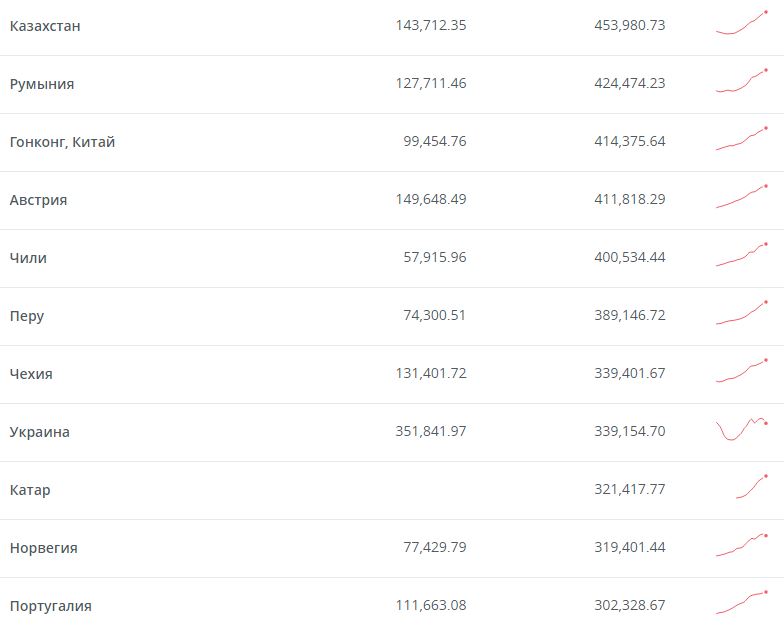784x631 pixels.
Task: Click the value 453,980.73 for Казахстан
Action: click(x=630, y=25)
